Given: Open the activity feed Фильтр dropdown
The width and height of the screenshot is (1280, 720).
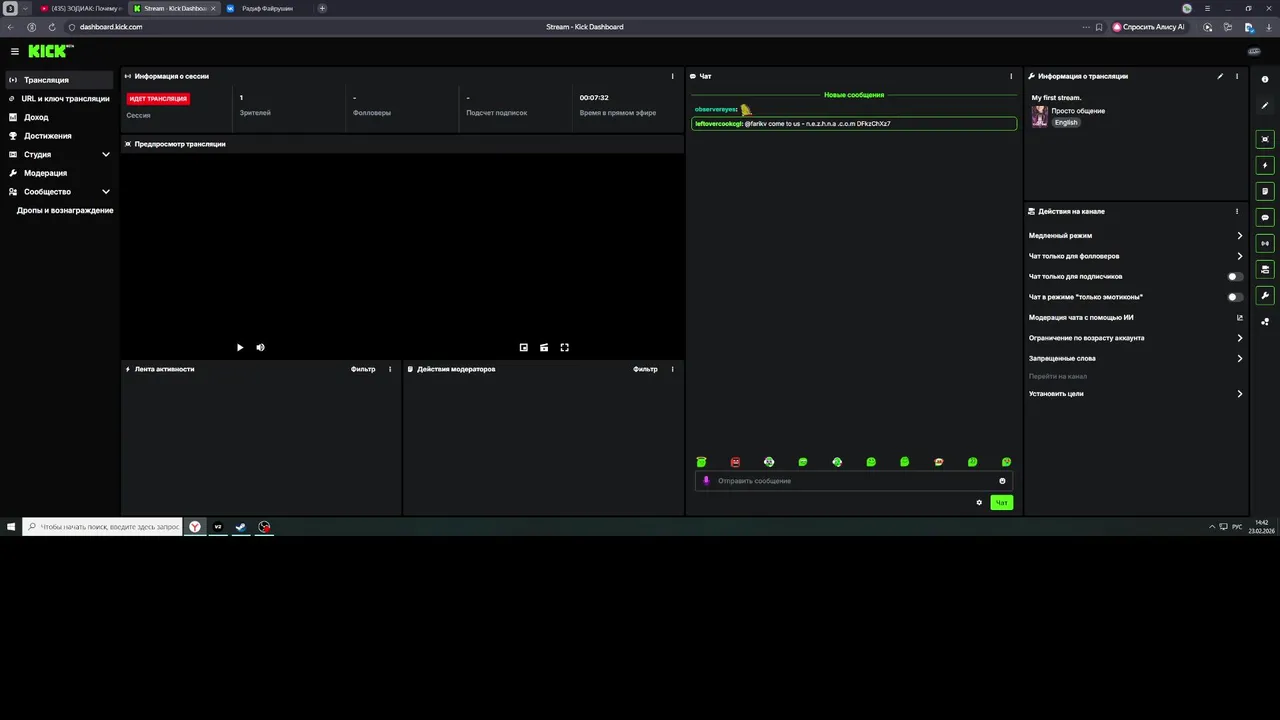Looking at the screenshot, I should tap(363, 369).
